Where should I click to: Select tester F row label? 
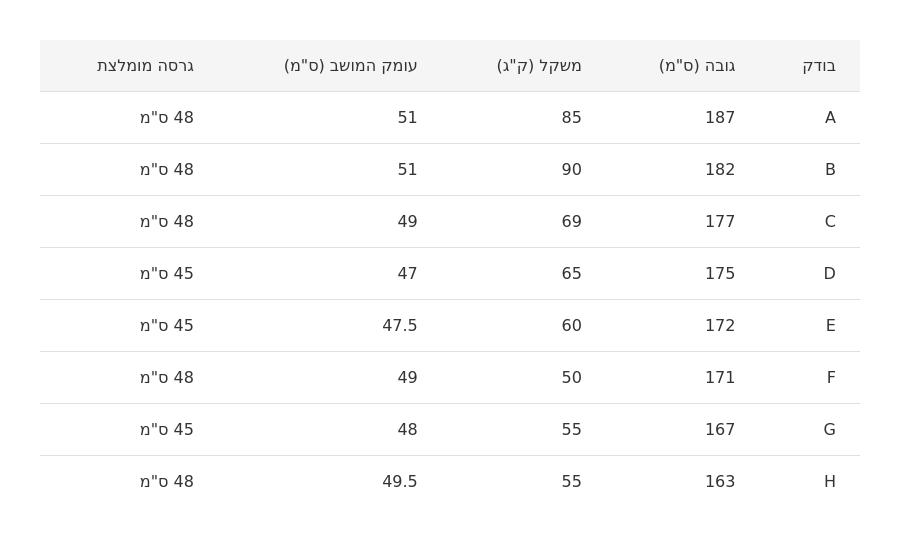(830, 378)
